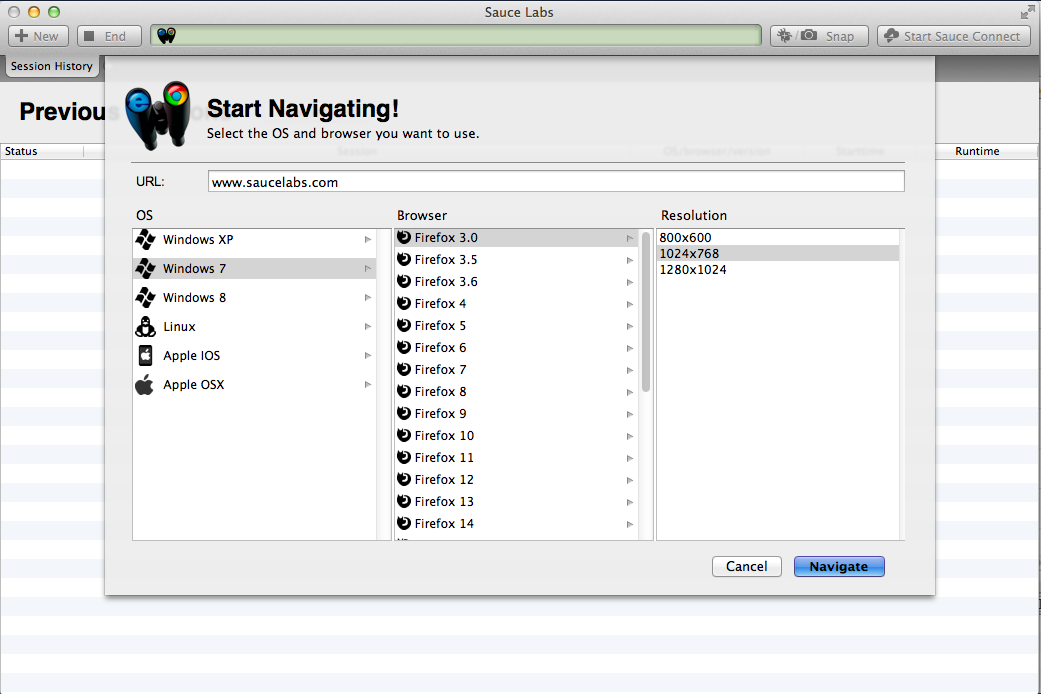Click the Windows XP logo icon
Screen dimensions: 1041x694
coord(145,239)
